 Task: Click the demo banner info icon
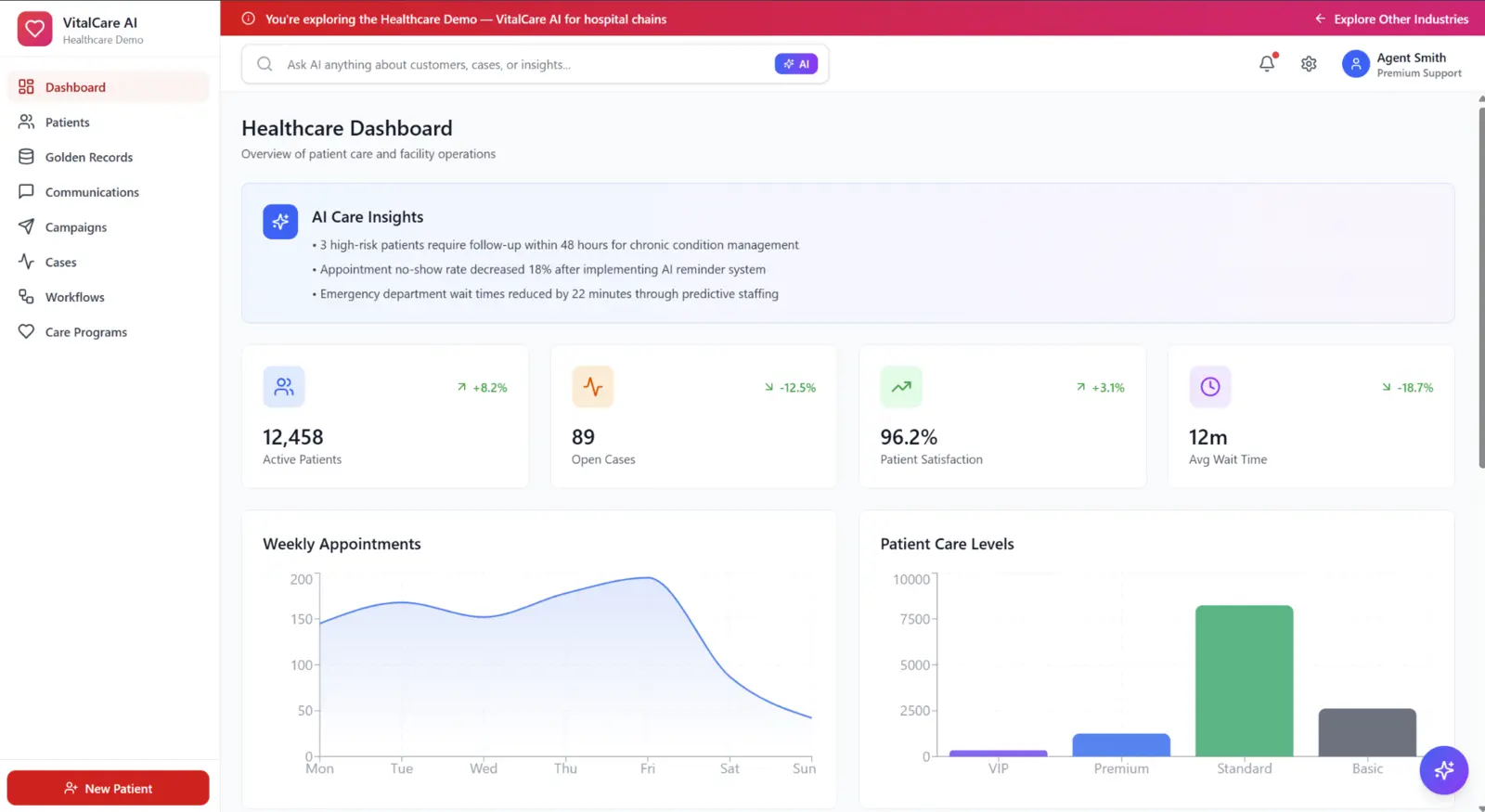pyautogui.click(x=248, y=19)
